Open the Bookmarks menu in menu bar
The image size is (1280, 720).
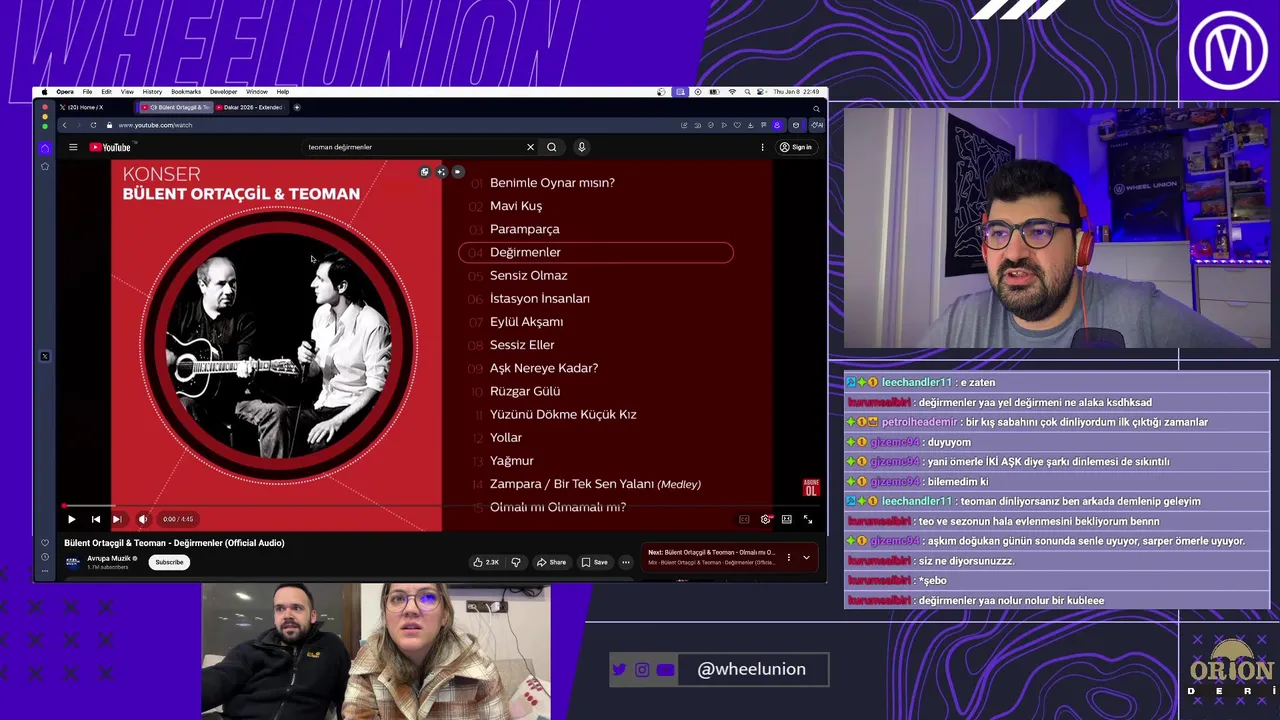pos(186,92)
